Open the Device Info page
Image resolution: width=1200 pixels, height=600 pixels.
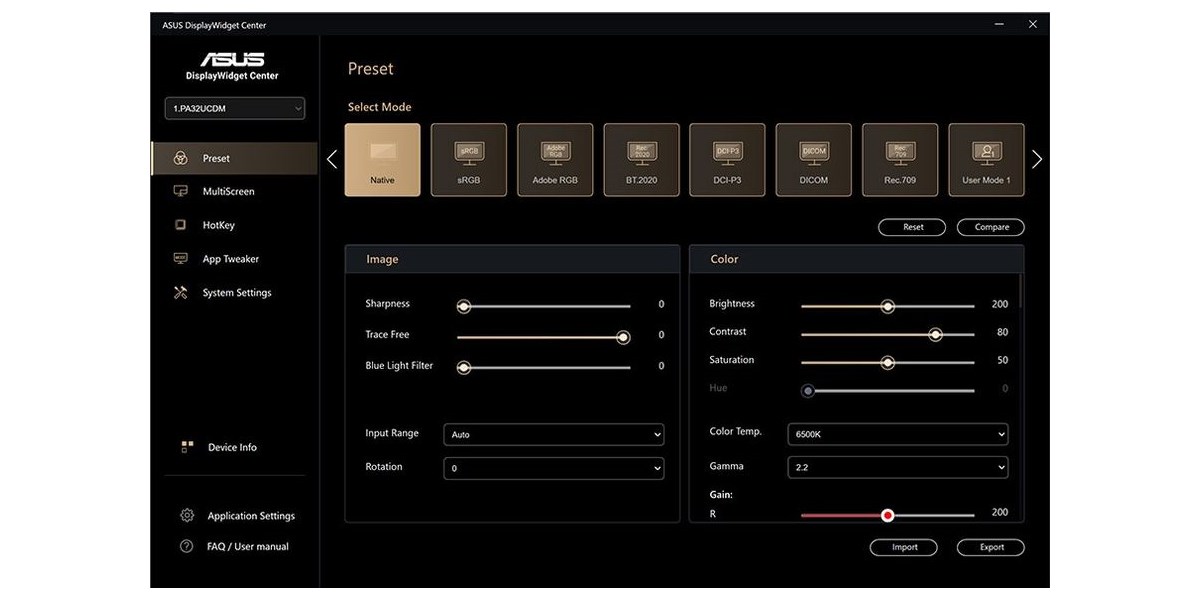coord(234,447)
